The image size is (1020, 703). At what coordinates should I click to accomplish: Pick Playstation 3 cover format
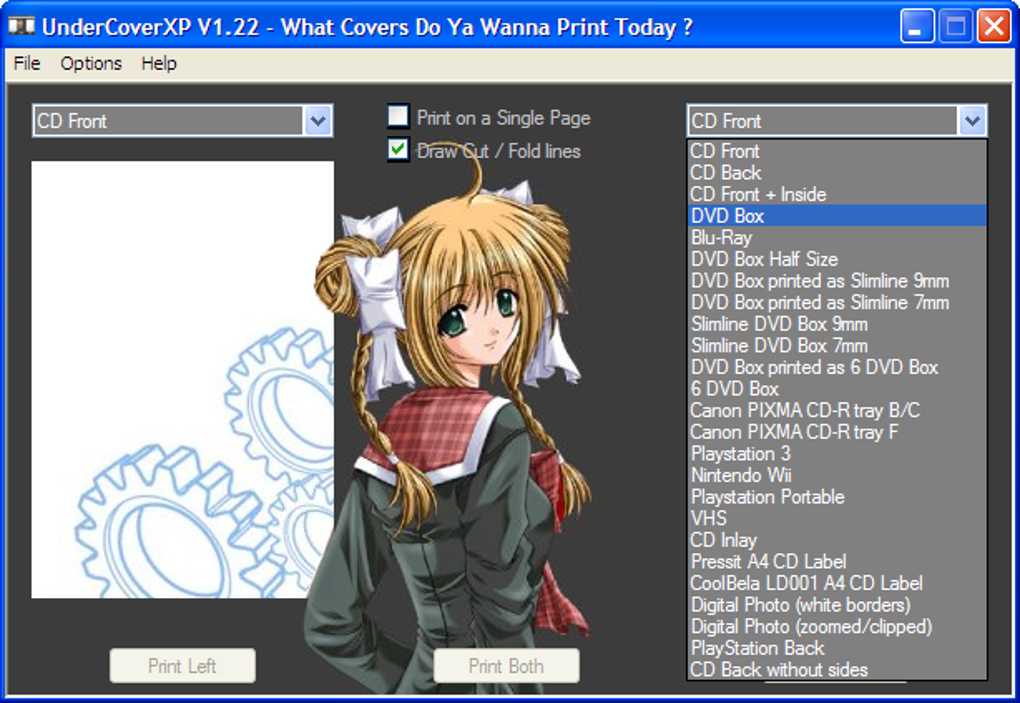(741, 453)
